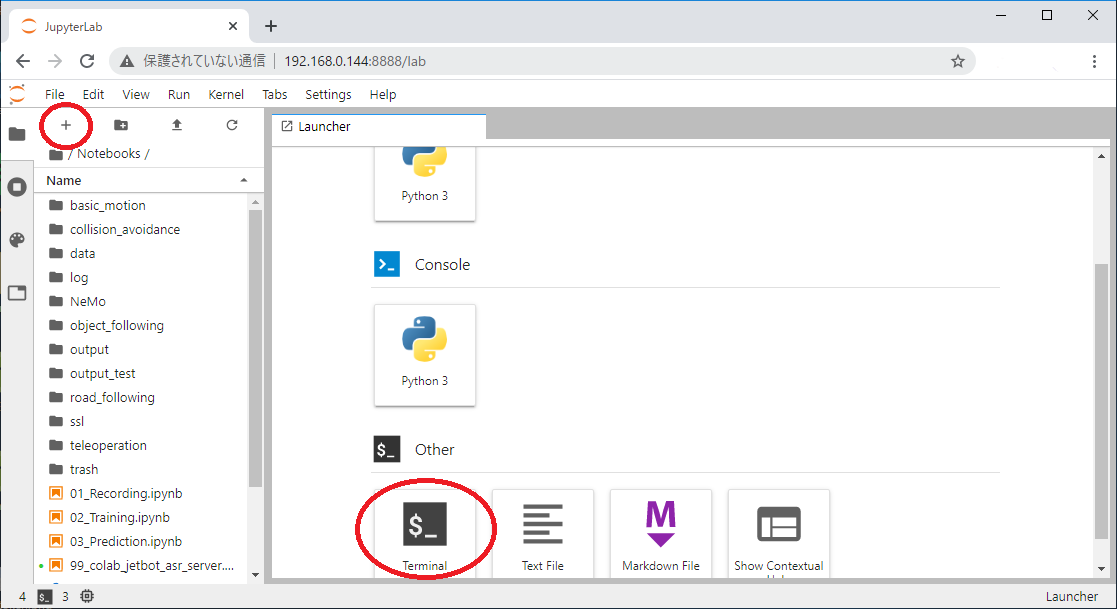Click the upload files icon
Image resolution: width=1117 pixels, height=609 pixels.
[x=177, y=125]
